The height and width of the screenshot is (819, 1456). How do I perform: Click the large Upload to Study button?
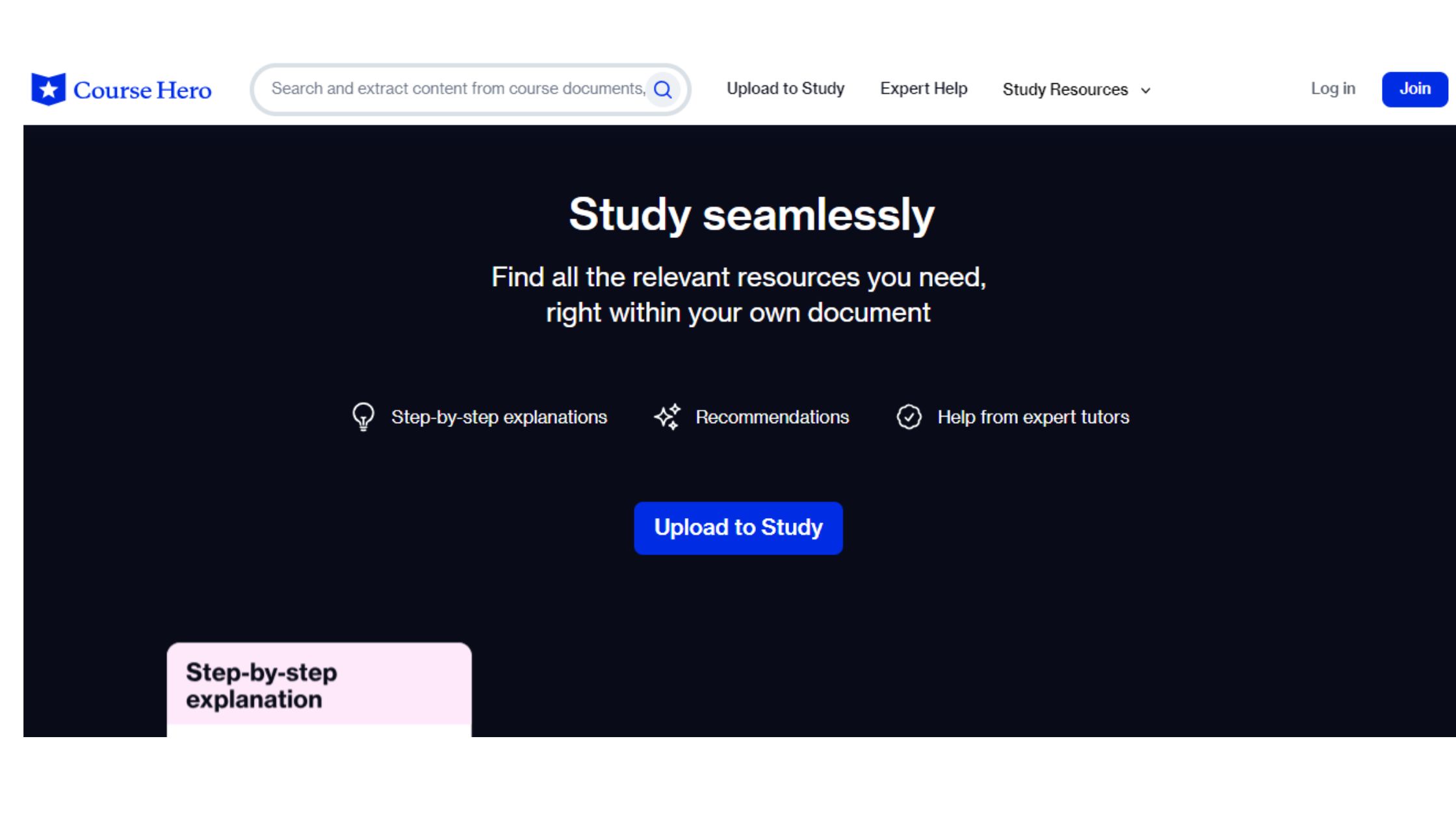738,528
